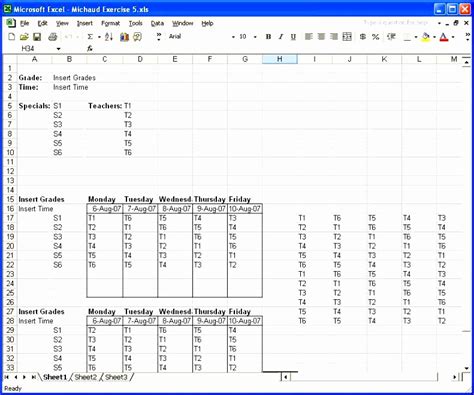Click the Borders icon
Image resolution: width=474 pixels, height=395 pixels.
(x=407, y=37)
